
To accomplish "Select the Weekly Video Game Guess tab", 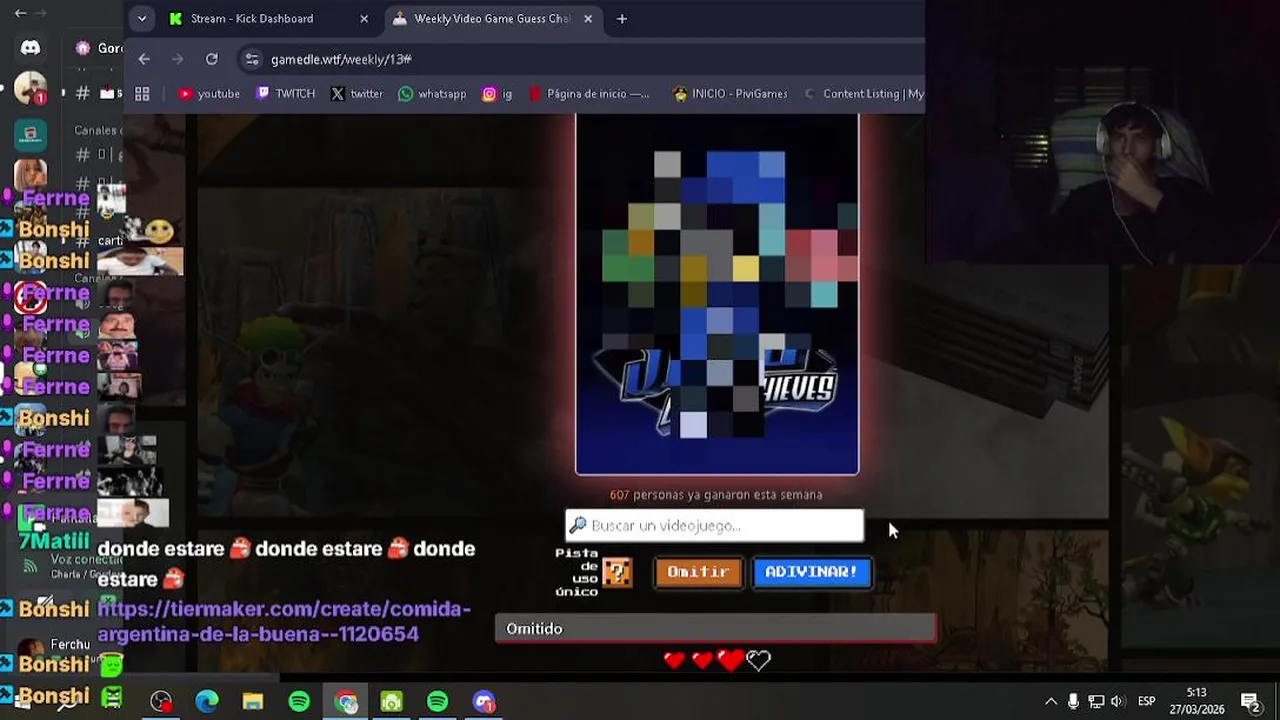I will point(481,18).
